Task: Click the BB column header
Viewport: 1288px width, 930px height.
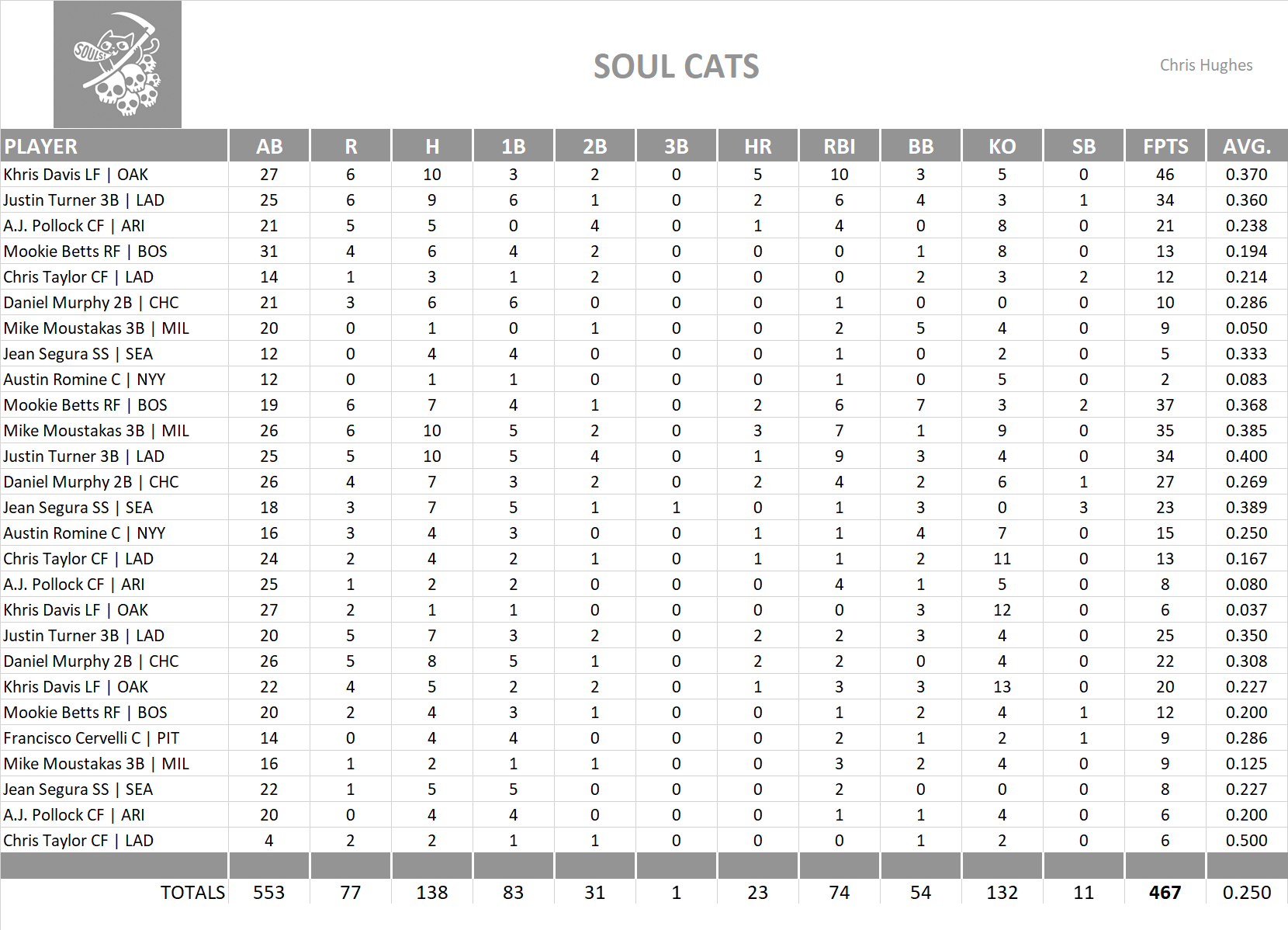Action: [920, 147]
